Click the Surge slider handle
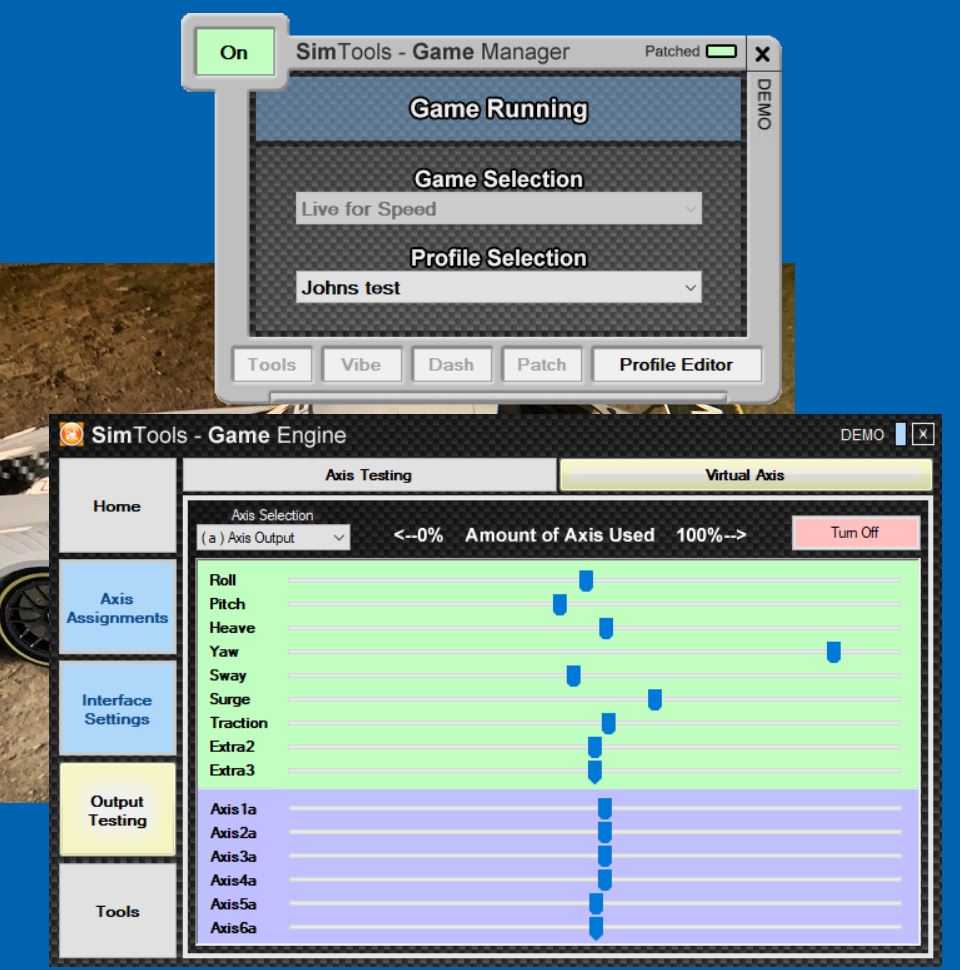 [655, 700]
